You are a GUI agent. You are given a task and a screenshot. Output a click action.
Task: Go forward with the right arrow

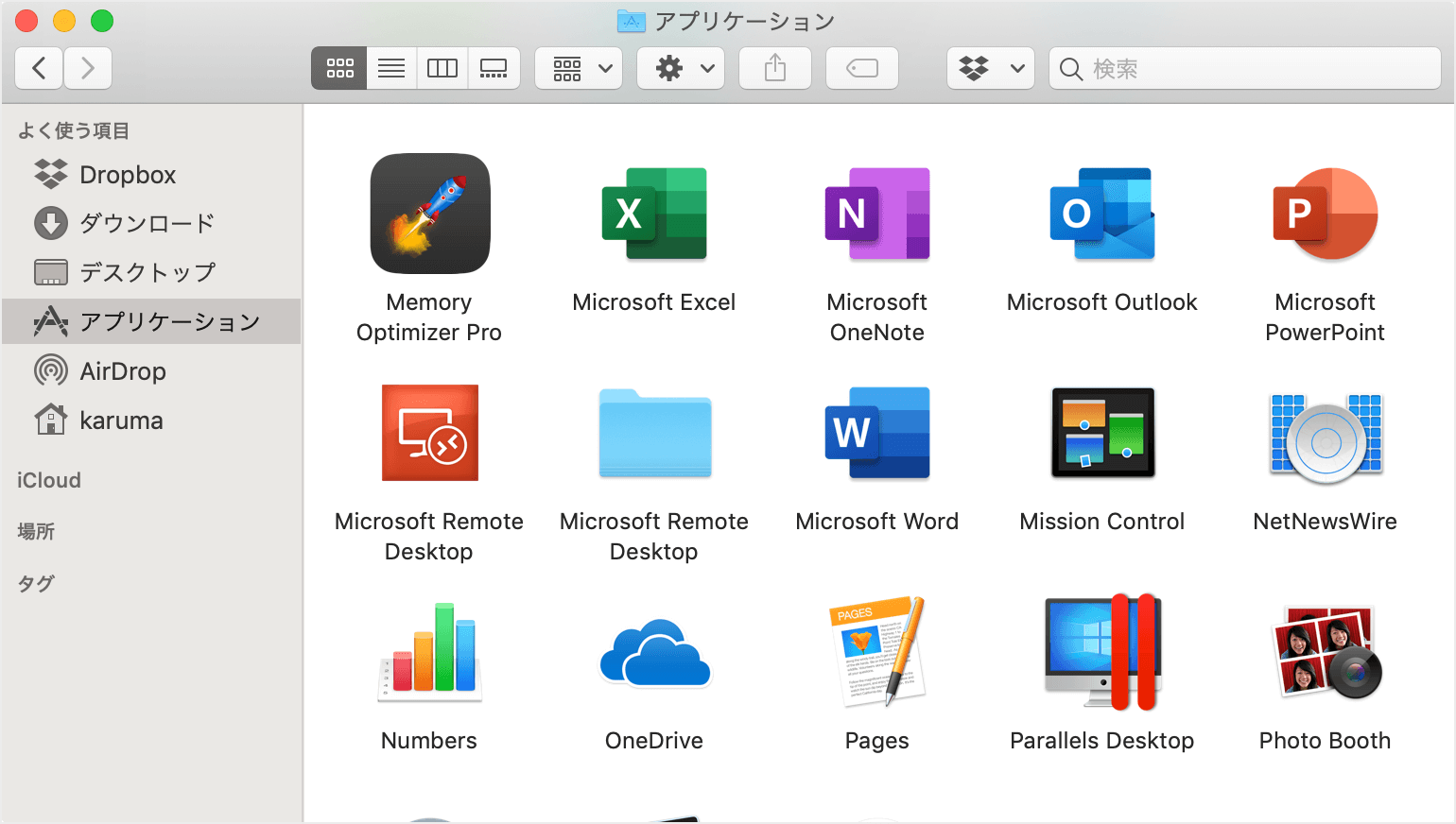88,68
